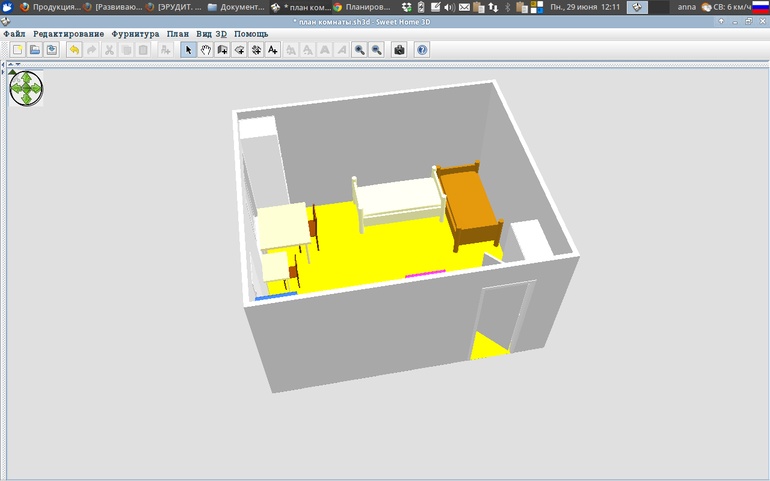
Task: Click the New home toolbar icon
Action: click(x=17, y=50)
